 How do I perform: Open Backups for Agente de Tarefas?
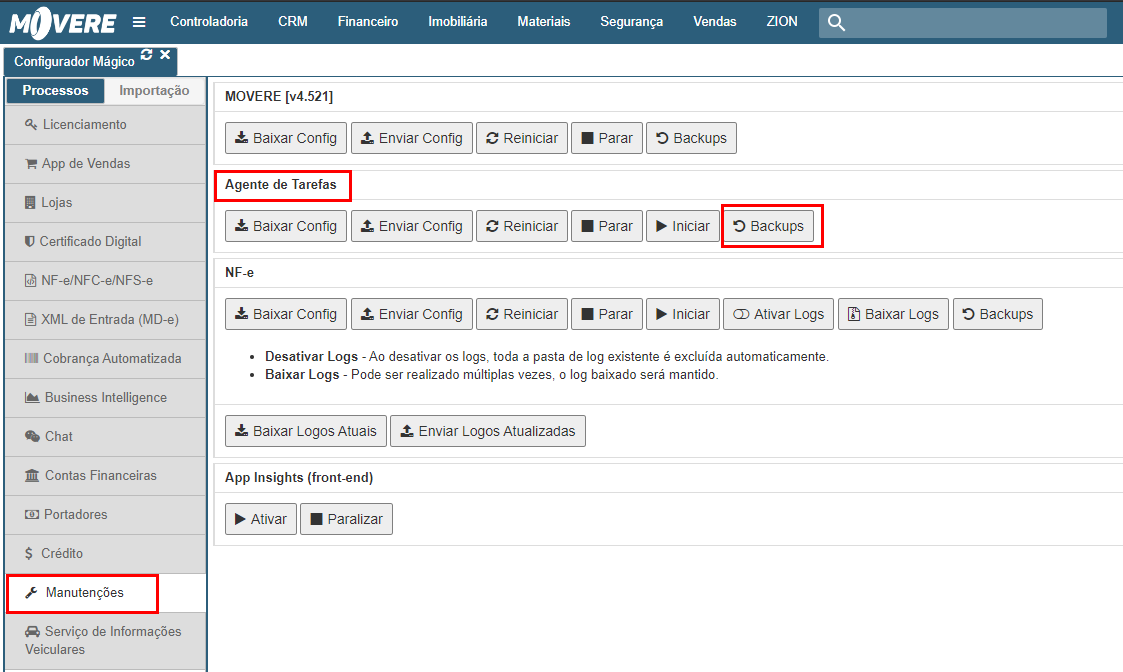(768, 226)
